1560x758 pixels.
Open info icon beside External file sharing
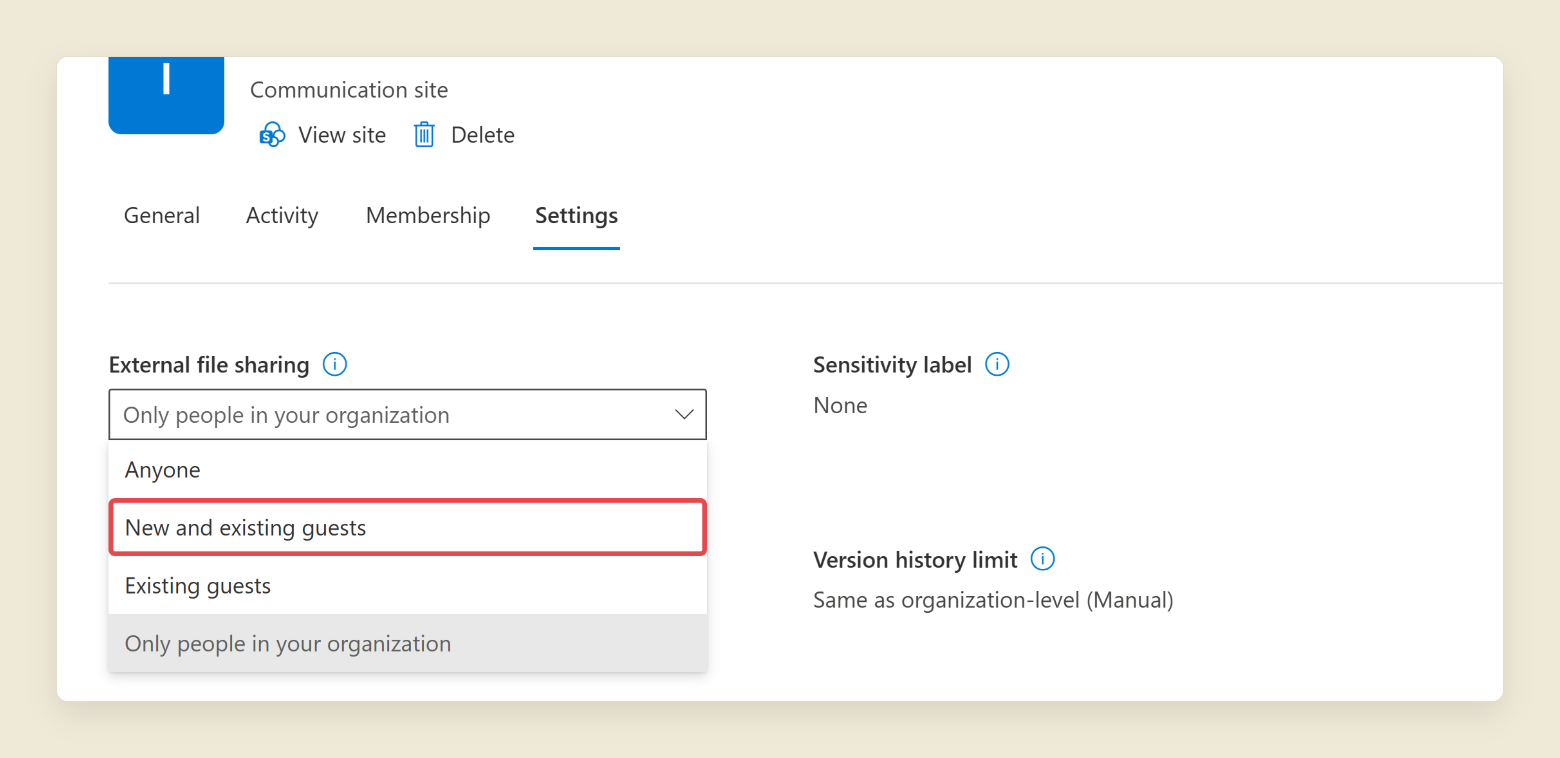point(335,365)
